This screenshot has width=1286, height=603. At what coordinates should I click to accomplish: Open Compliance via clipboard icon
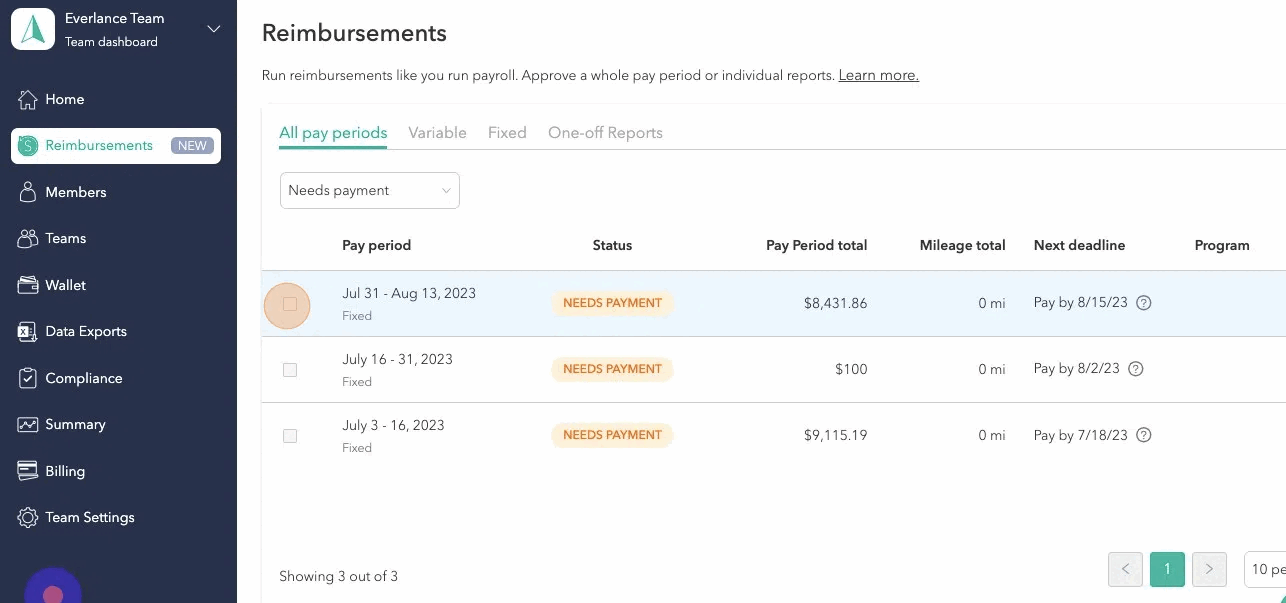click(x=28, y=378)
